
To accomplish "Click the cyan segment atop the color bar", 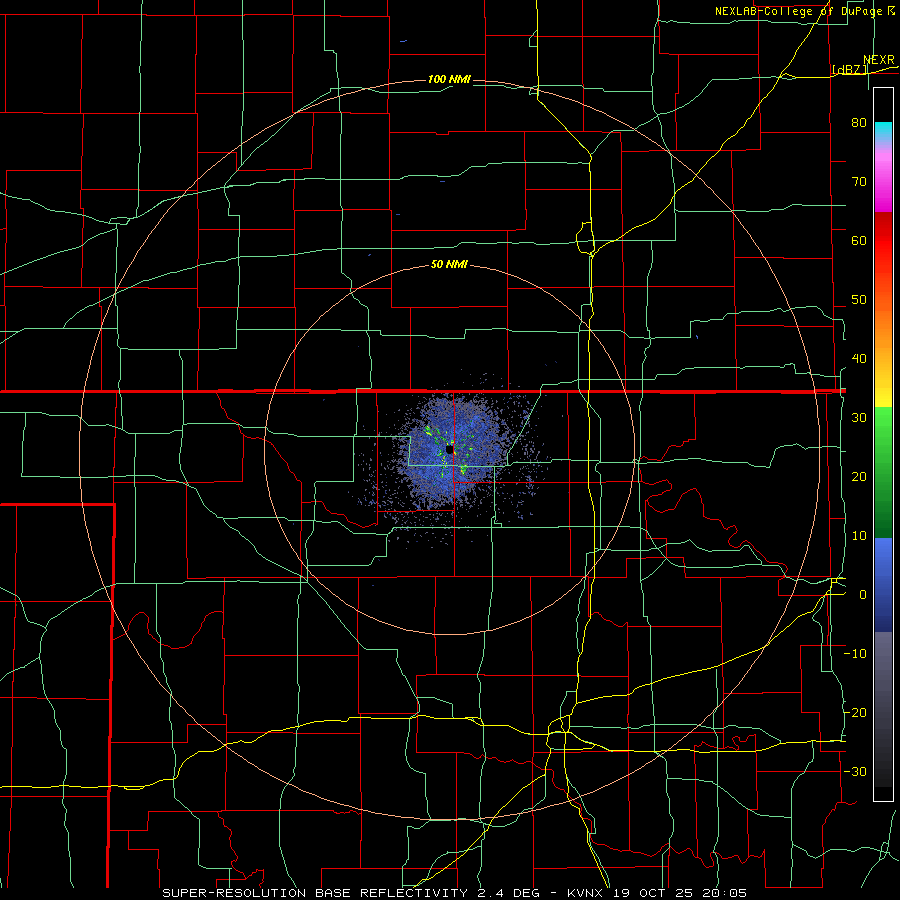I will (883, 132).
